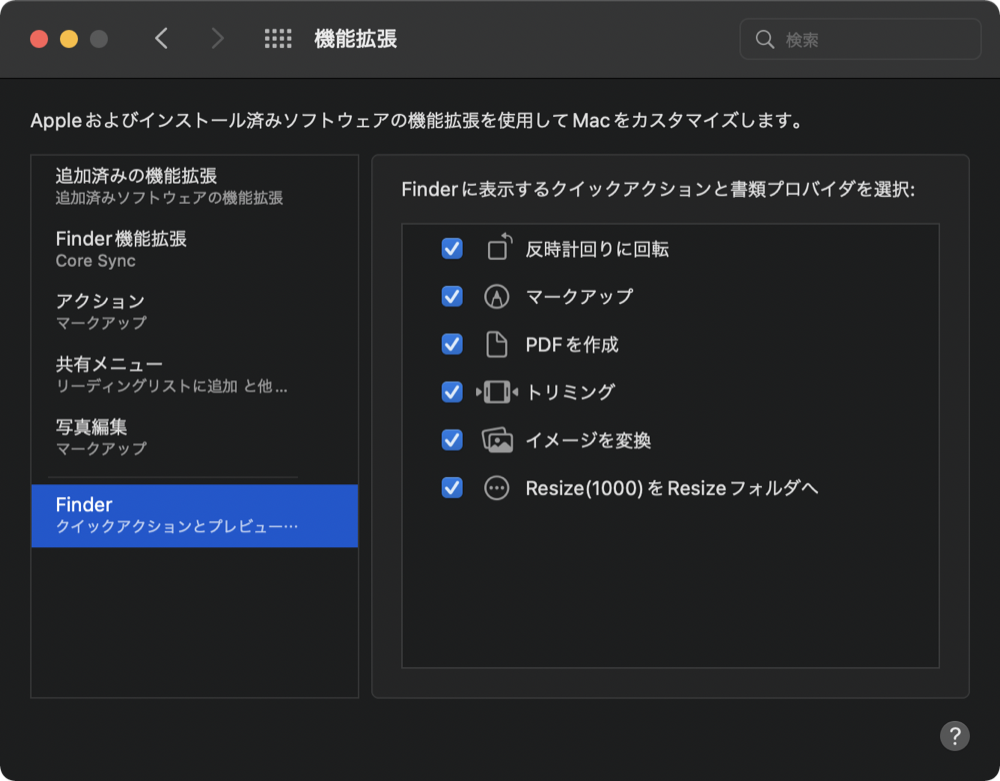This screenshot has height=781, width=1000.
Task: Click the back navigation chevron
Action: click(163, 39)
